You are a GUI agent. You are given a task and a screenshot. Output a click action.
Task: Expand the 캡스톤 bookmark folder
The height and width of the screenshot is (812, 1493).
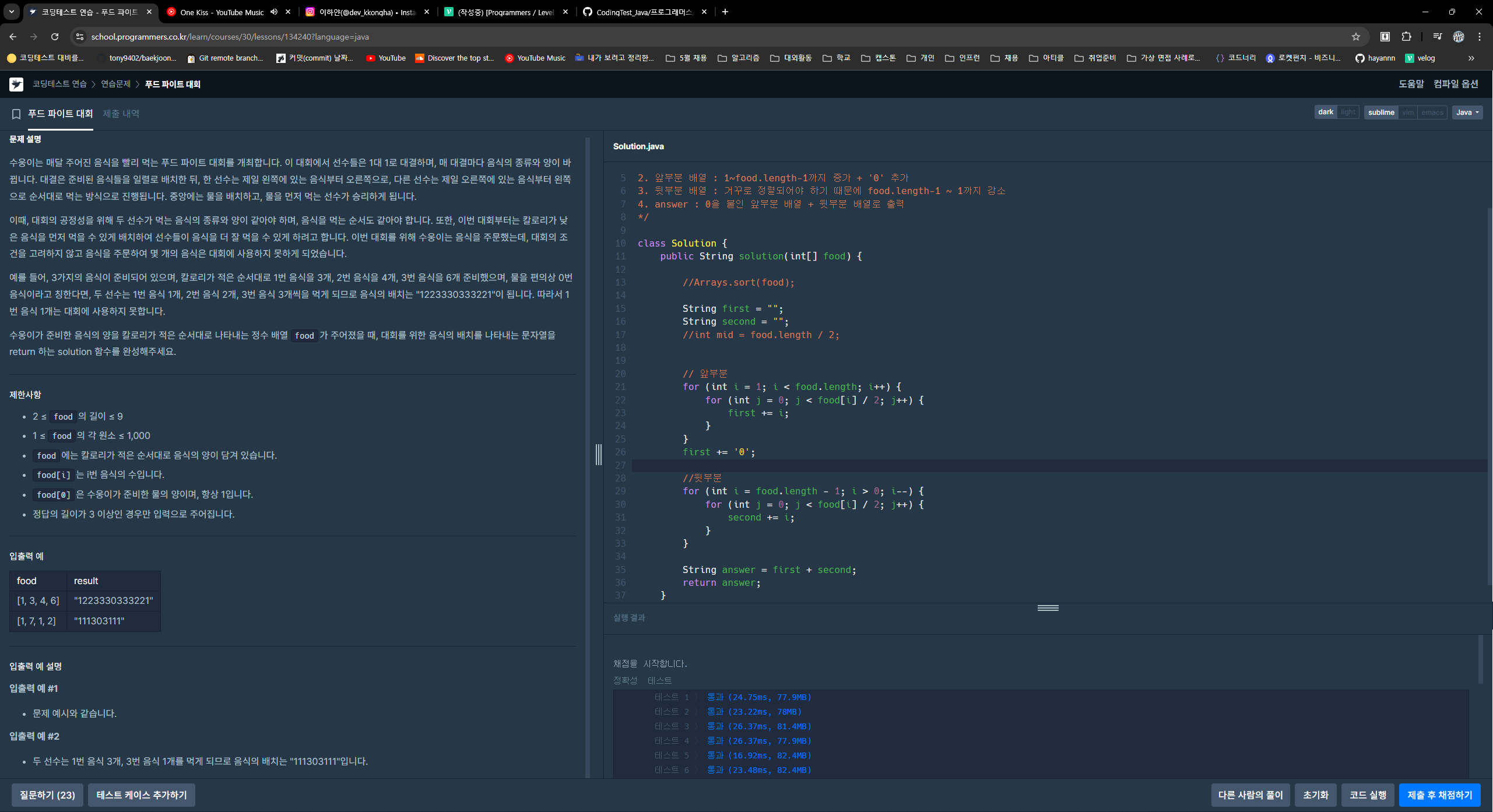pyautogui.click(x=879, y=58)
